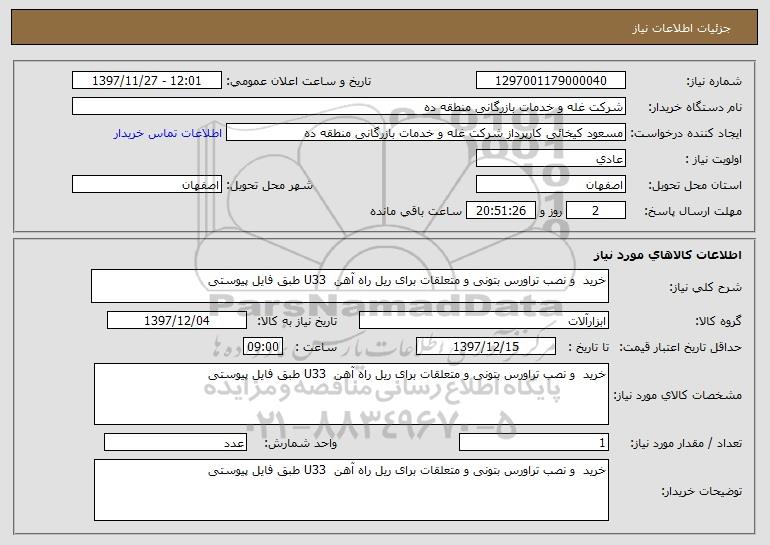Click the توضیحات خریدار label
770x545 pixels.
coord(701,491)
